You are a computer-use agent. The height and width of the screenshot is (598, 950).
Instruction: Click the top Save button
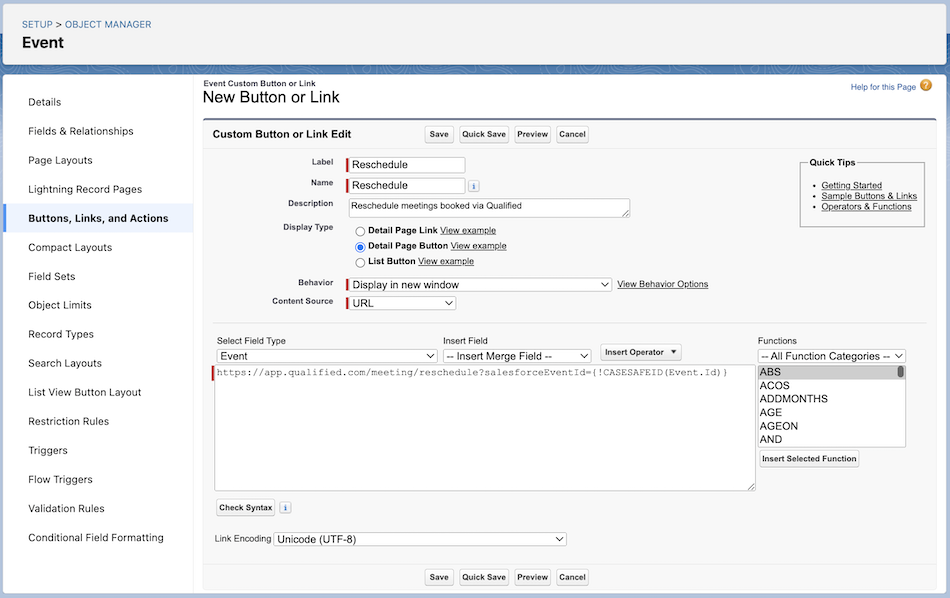(439, 135)
